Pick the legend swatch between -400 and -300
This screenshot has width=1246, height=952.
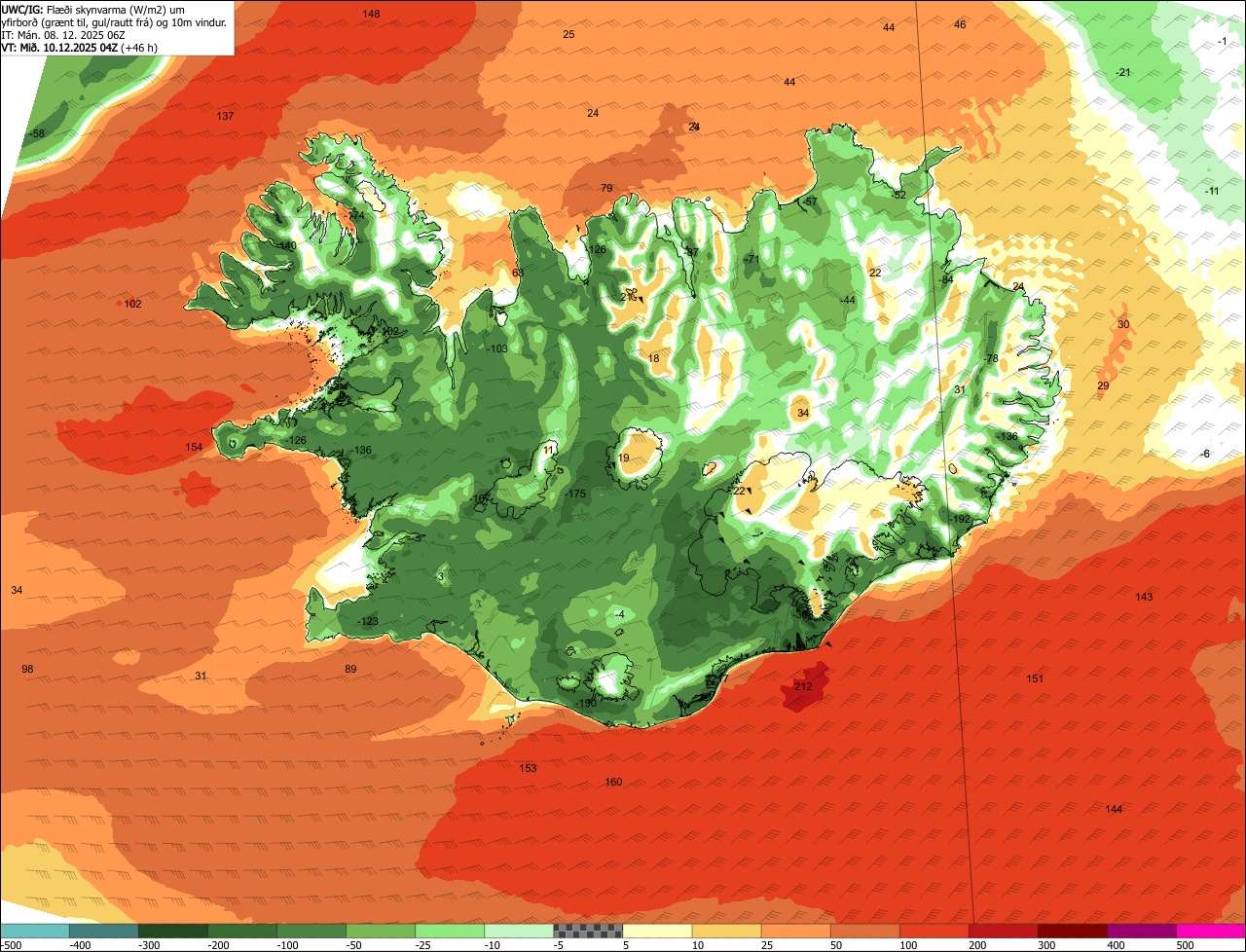click(104, 931)
